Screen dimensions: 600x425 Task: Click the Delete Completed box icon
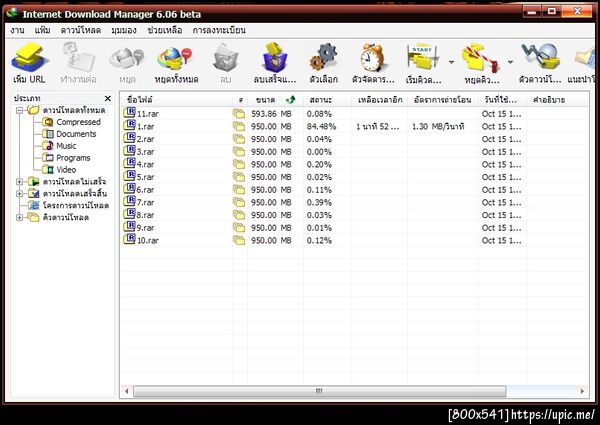[x=274, y=57]
